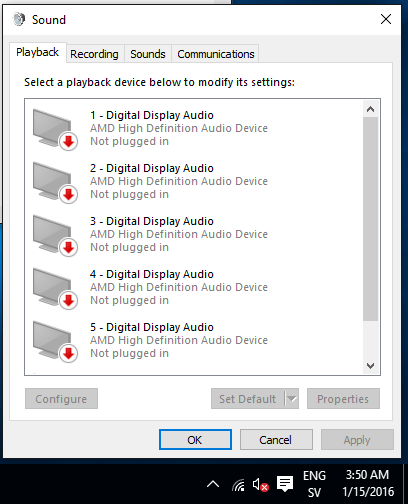Click the scroll down arrow in device list
408x504 pixels.
pyautogui.click(x=370, y=366)
